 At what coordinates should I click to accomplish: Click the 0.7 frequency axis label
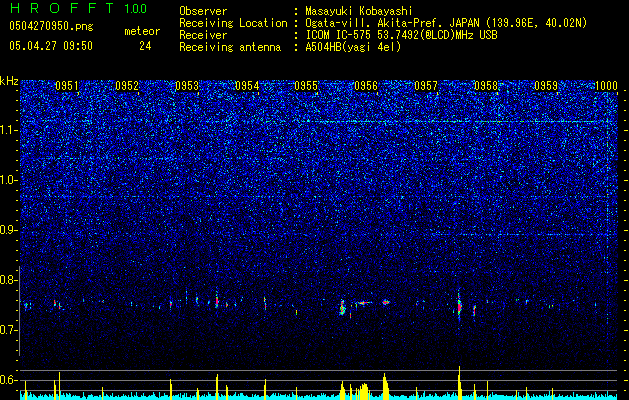(x=8, y=330)
